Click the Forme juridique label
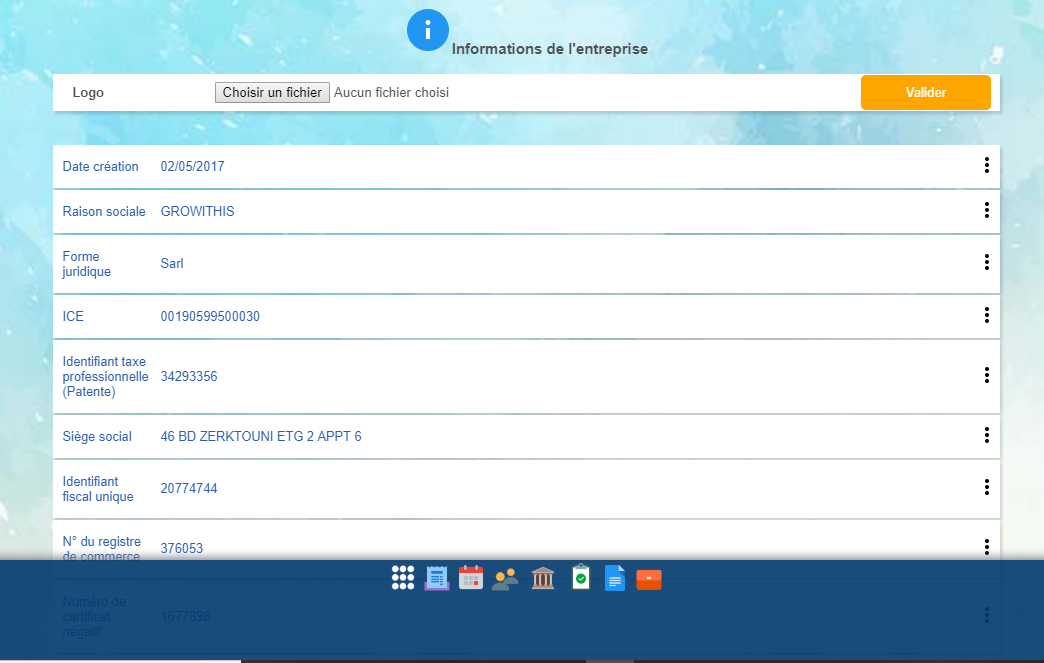The width and height of the screenshot is (1044, 663). [87, 264]
